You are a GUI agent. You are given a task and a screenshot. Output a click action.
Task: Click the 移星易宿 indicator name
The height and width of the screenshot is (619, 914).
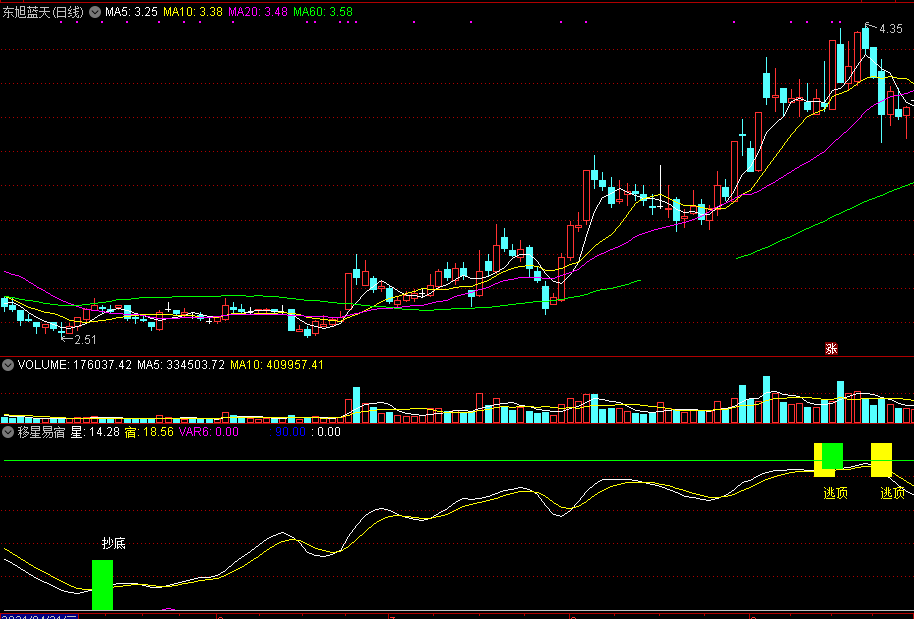tap(41, 432)
